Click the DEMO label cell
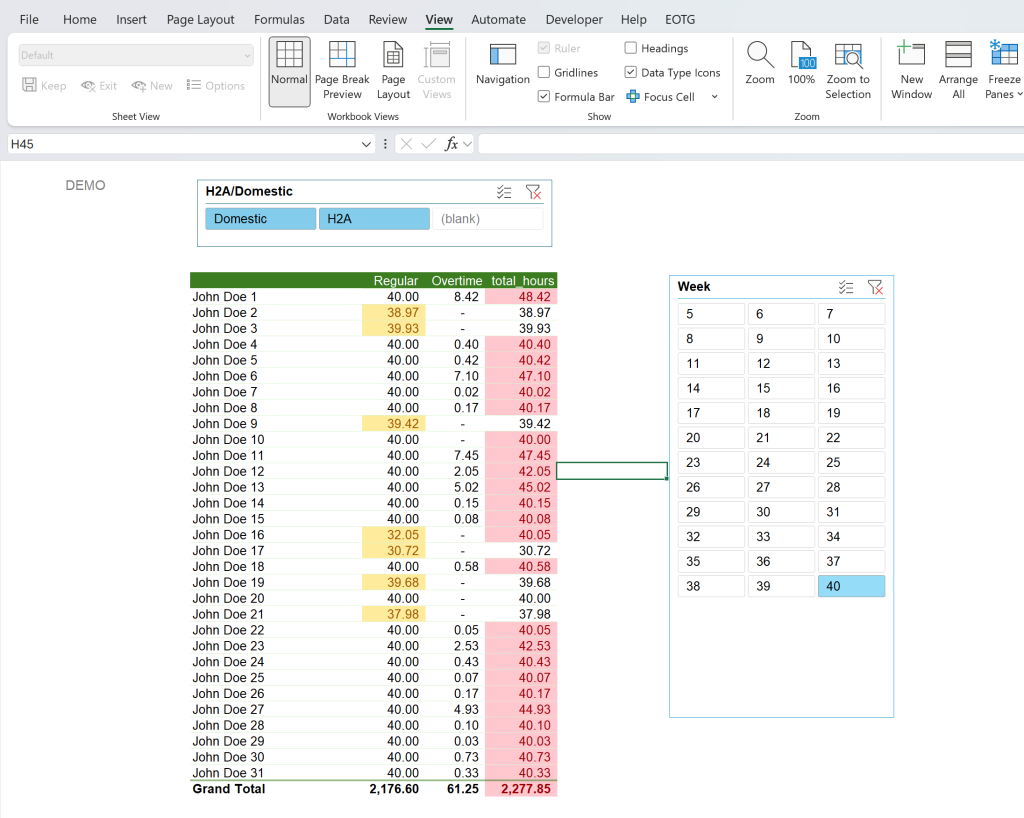The image size is (1024, 818). (86, 185)
